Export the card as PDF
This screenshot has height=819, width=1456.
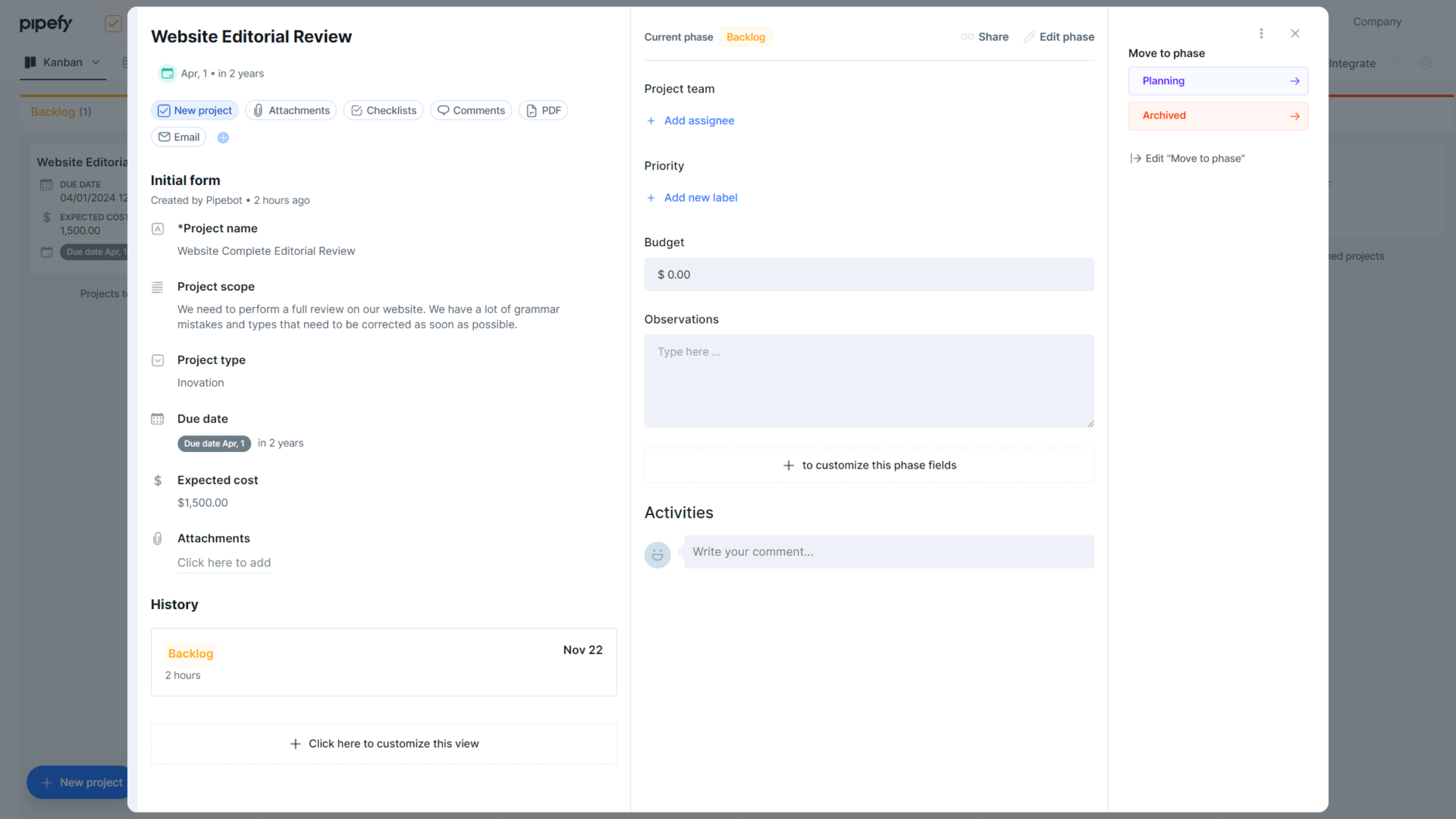pyautogui.click(x=543, y=110)
